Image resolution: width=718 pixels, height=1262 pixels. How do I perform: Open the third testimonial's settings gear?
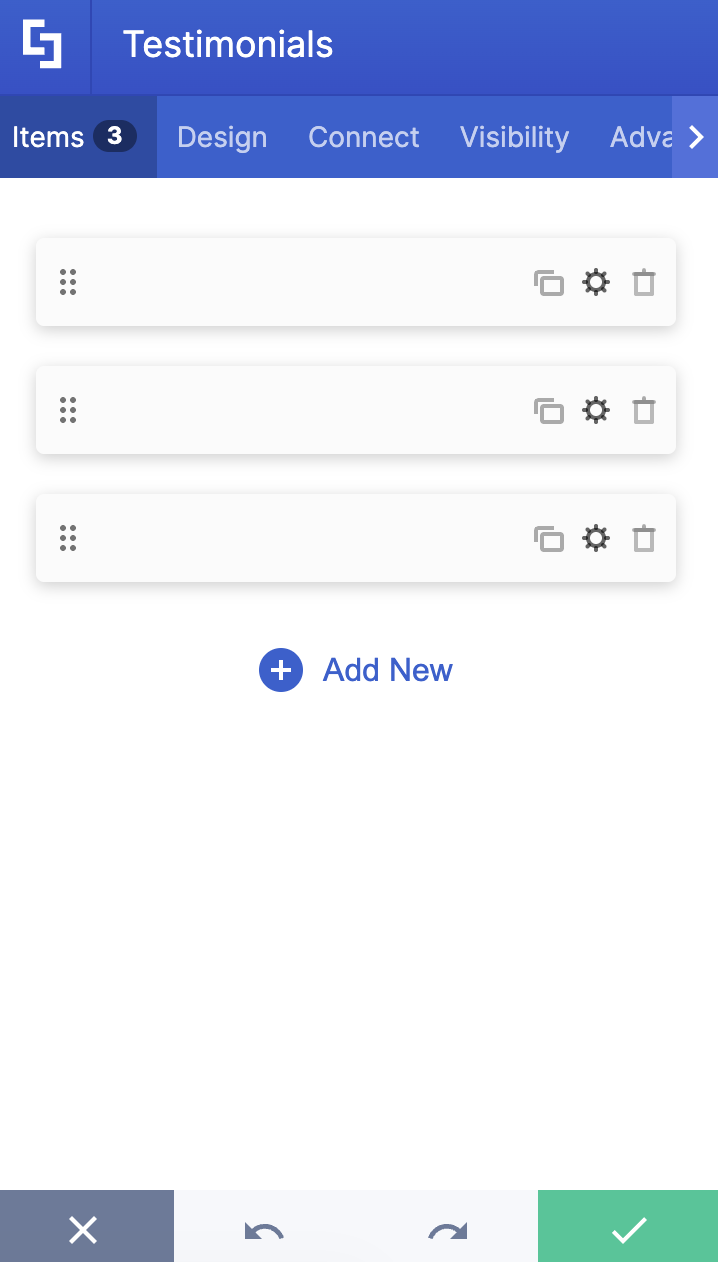pyautogui.click(x=596, y=538)
